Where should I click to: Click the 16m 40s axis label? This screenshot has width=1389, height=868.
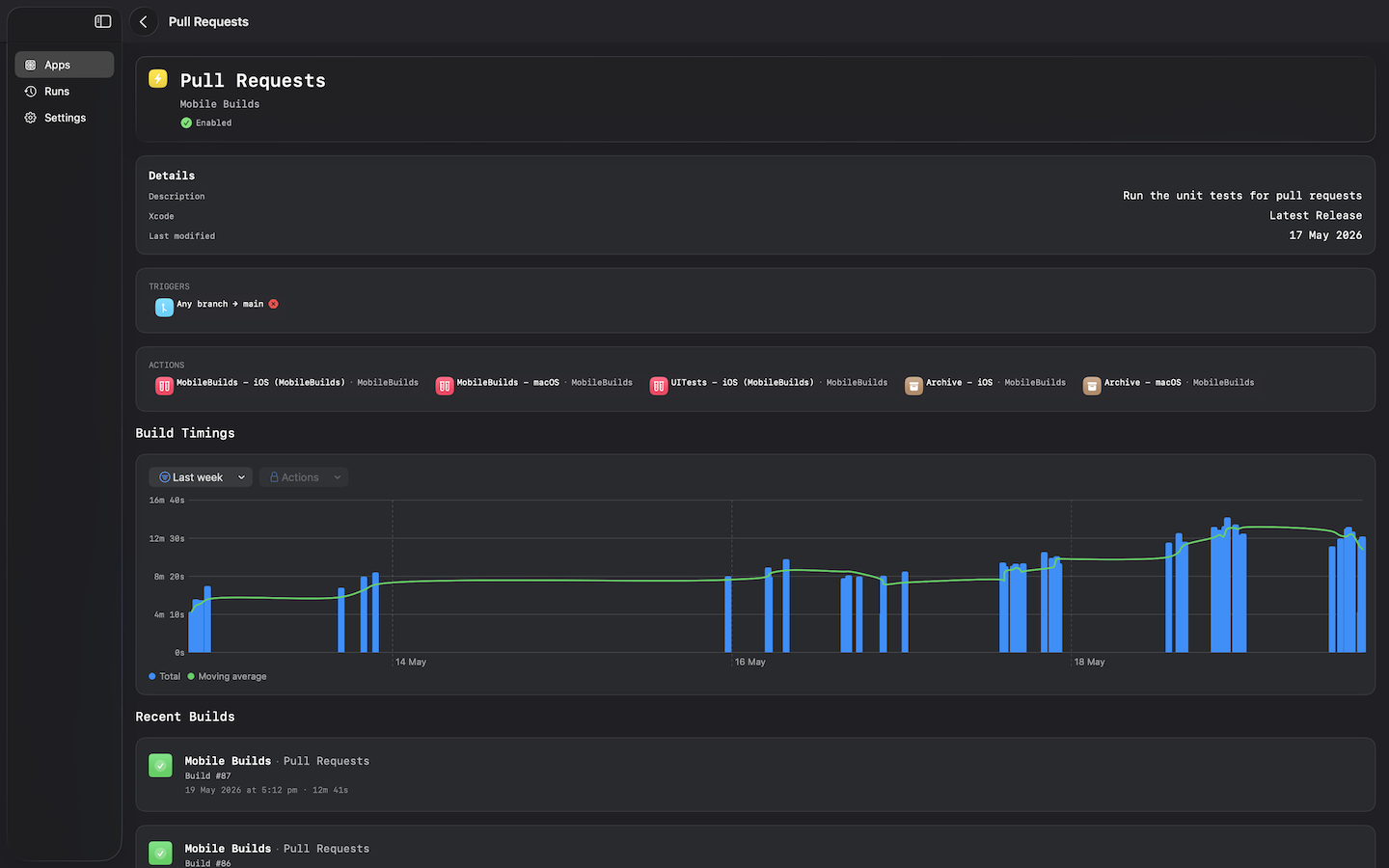tap(167, 501)
